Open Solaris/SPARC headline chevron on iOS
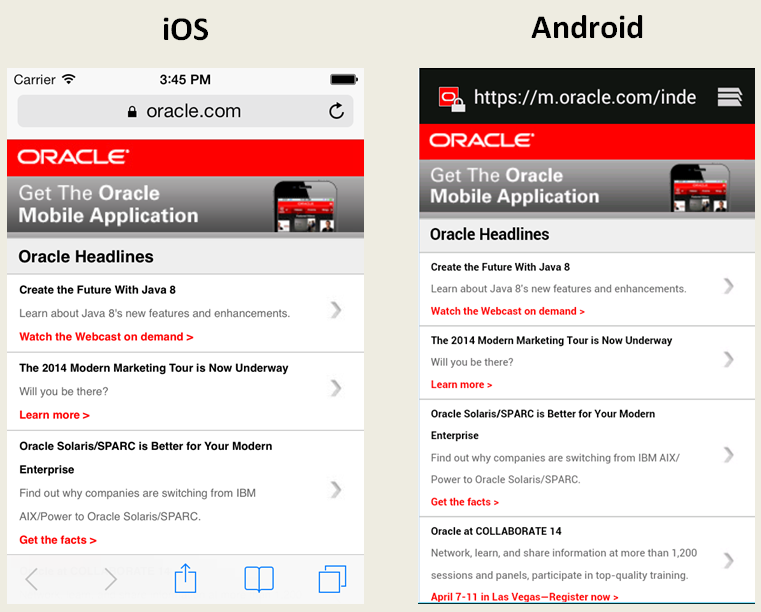This screenshot has width=761, height=612. 336,490
